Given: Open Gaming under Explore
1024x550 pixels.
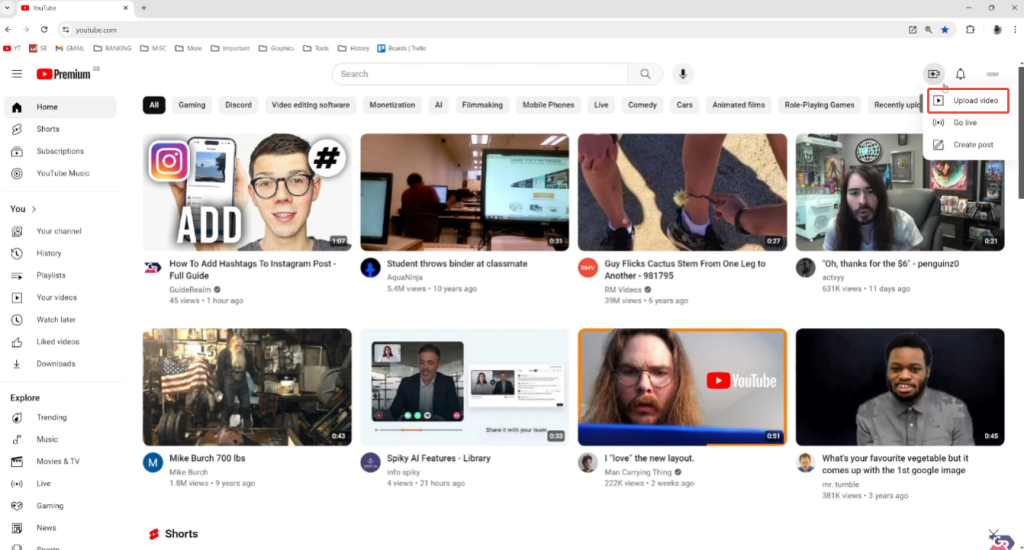Looking at the screenshot, I should [x=60, y=506].
